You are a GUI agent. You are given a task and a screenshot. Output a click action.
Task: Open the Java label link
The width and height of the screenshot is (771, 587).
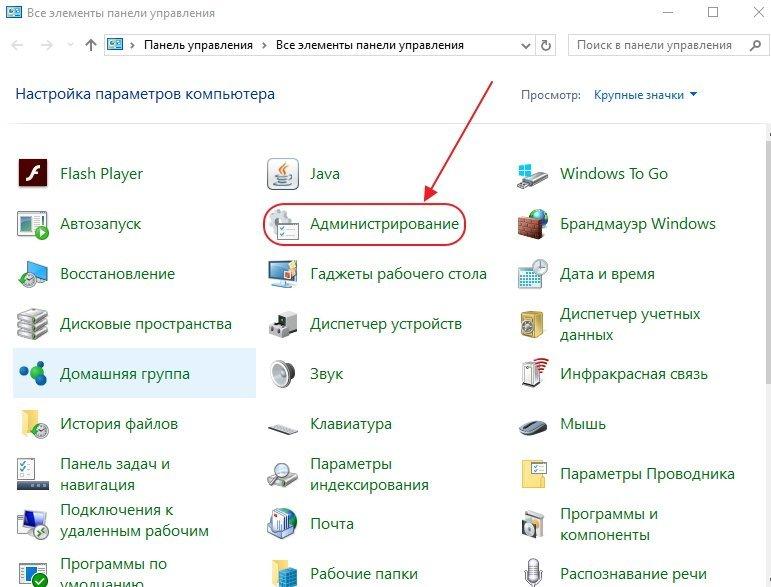(325, 174)
